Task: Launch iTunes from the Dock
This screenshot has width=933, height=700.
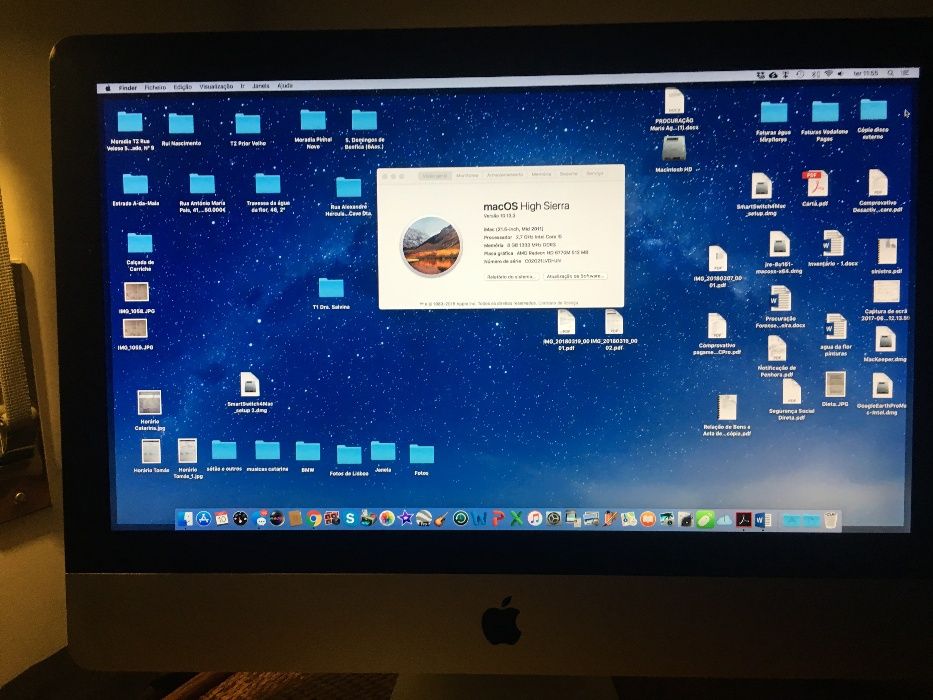Action: [535, 519]
